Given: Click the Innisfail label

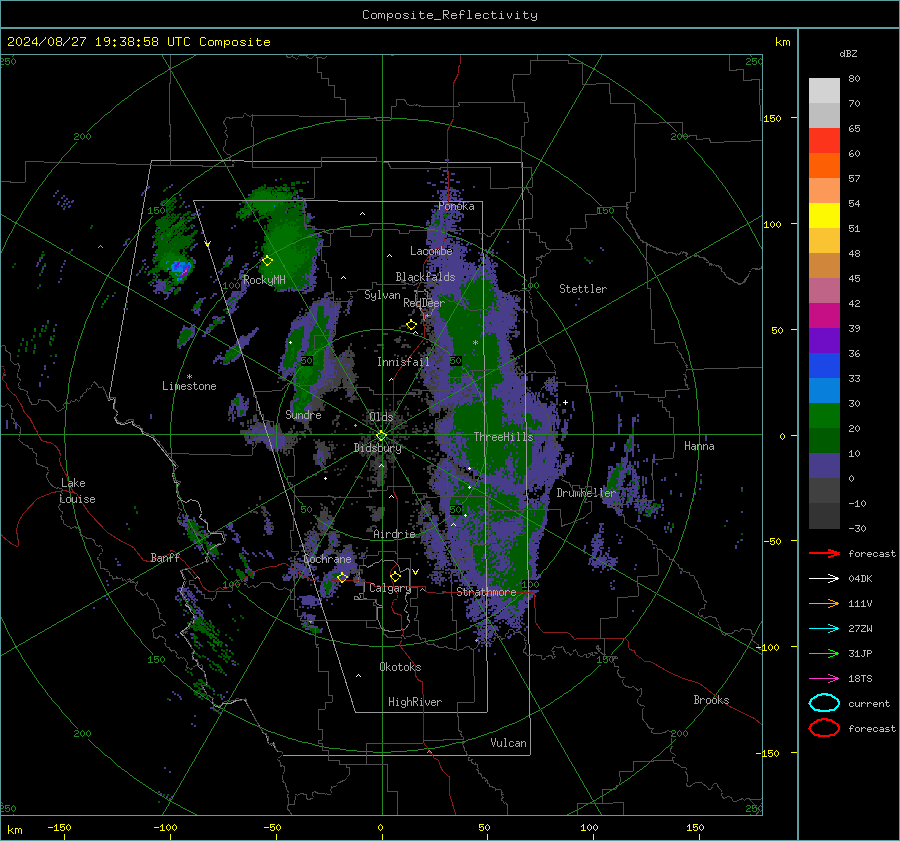Looking at the screenshot, I should tap(403, 362).
